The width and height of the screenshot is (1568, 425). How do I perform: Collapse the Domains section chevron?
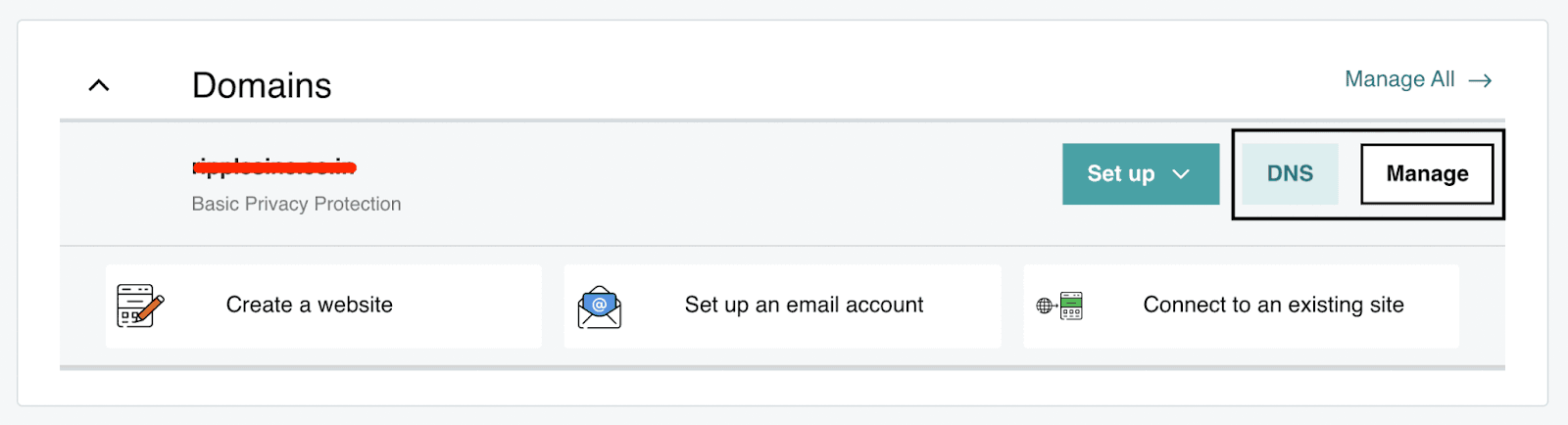click(x=99, y=85)
